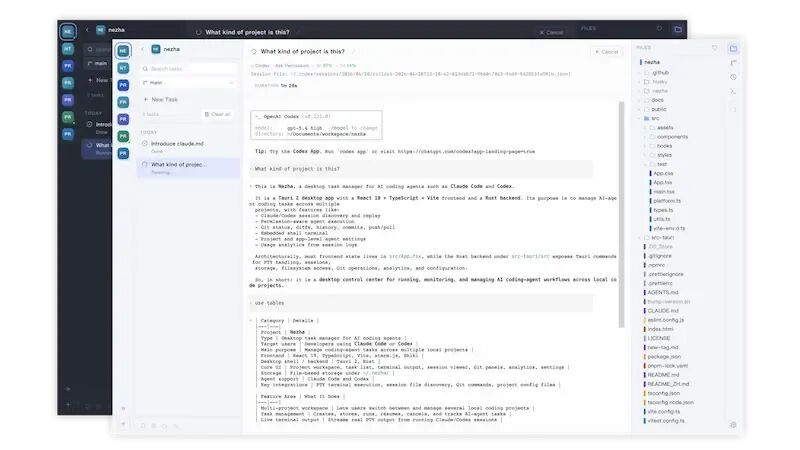Select the What kind of projec... task
Image resolution: width=800 pixels, height=450 pixels.
(188, 168)
